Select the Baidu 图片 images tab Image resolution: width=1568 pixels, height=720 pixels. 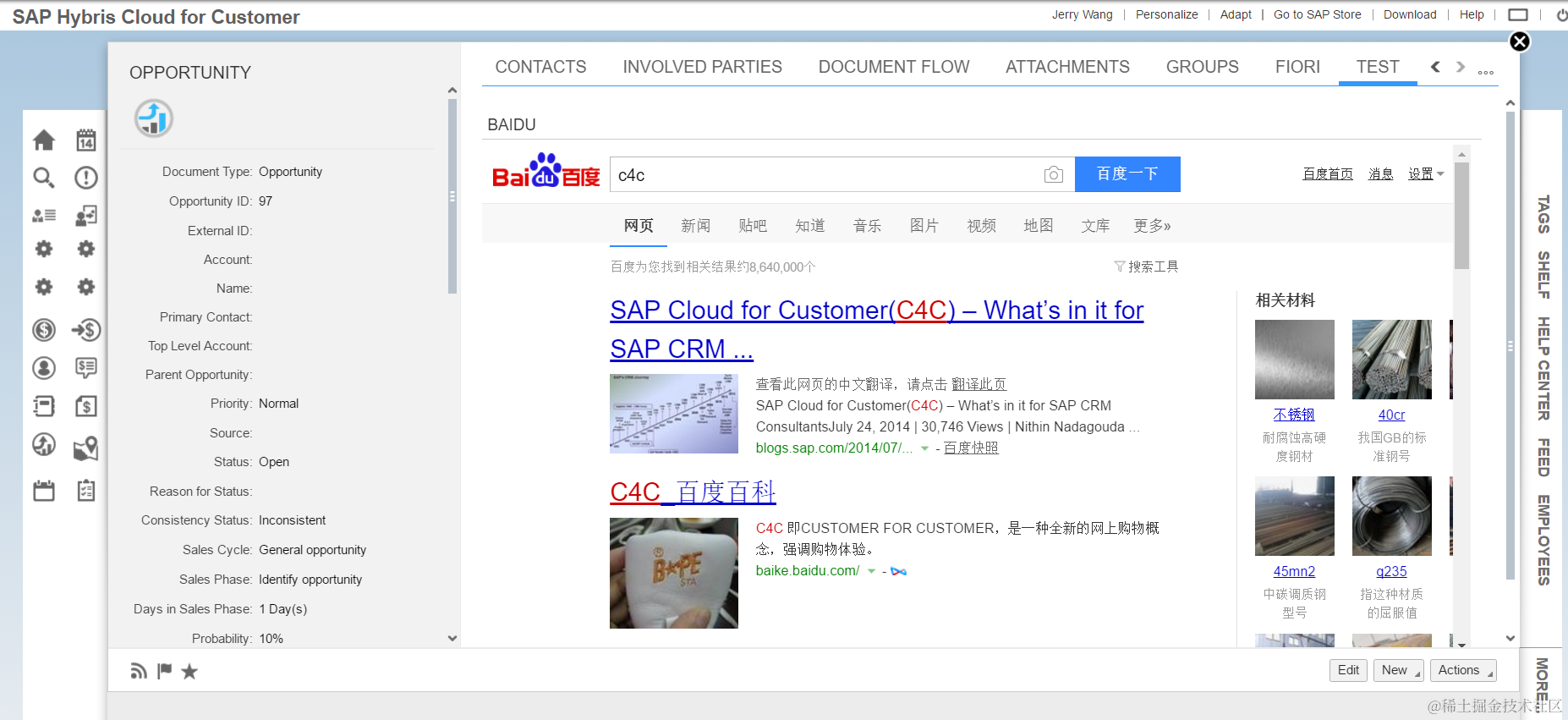point(924,226)
